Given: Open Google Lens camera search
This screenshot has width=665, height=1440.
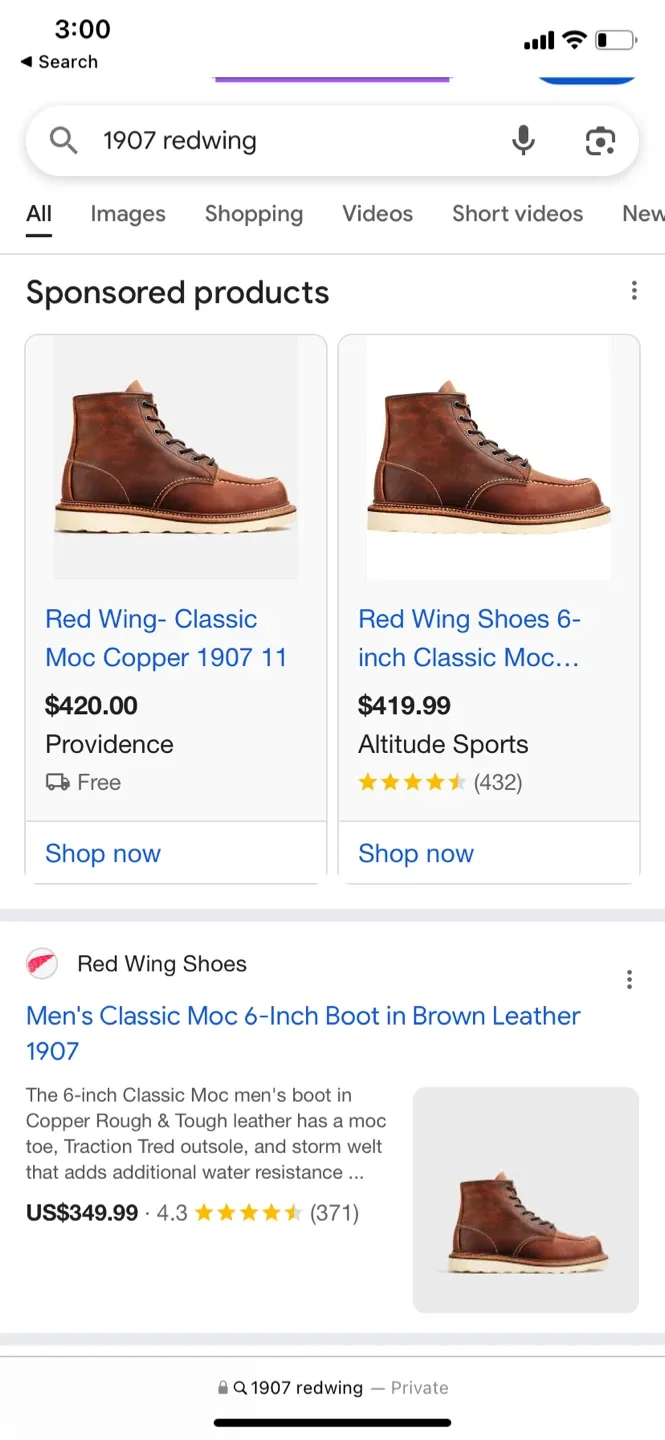Looking at the screenshot, I should click(600, 142).
